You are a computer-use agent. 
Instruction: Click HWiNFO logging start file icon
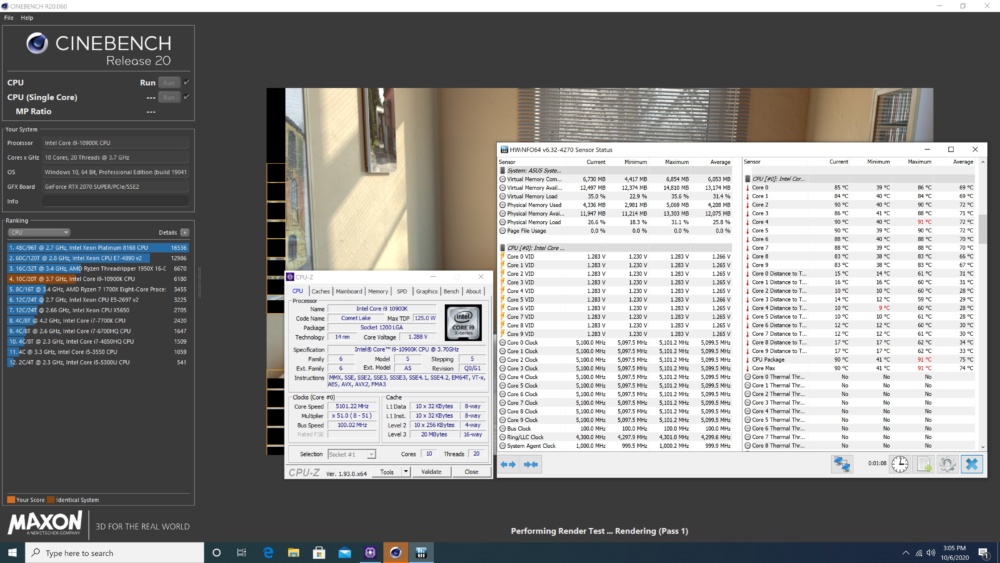pos(924,464)
